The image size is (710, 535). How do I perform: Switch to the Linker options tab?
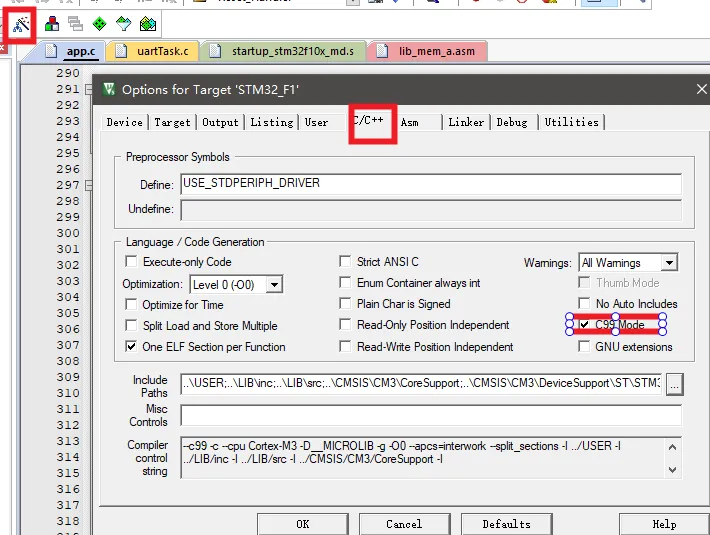(x=466, y=122)
